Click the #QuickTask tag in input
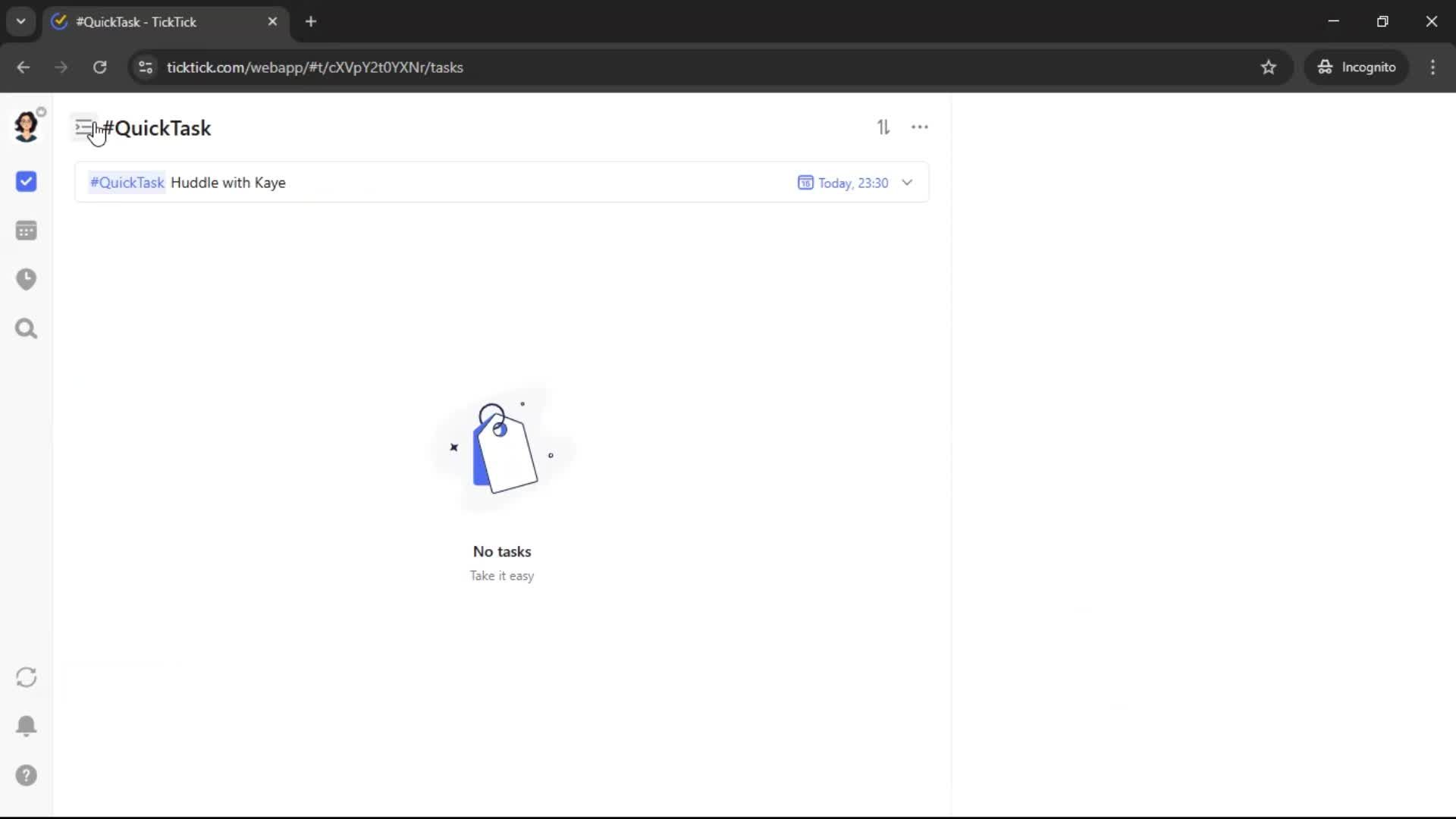1456x819 pixels. [x=127, y=183]
